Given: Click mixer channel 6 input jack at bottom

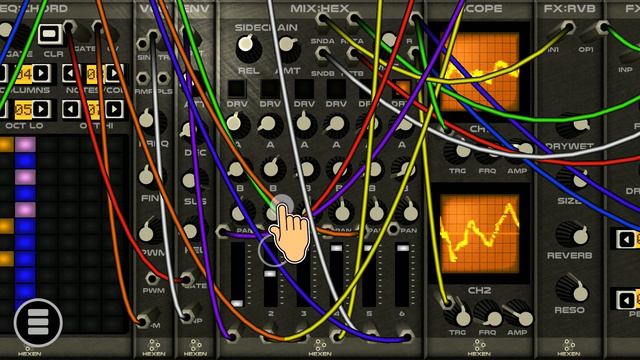Looking at the screenshot, I should pos(406,336).
